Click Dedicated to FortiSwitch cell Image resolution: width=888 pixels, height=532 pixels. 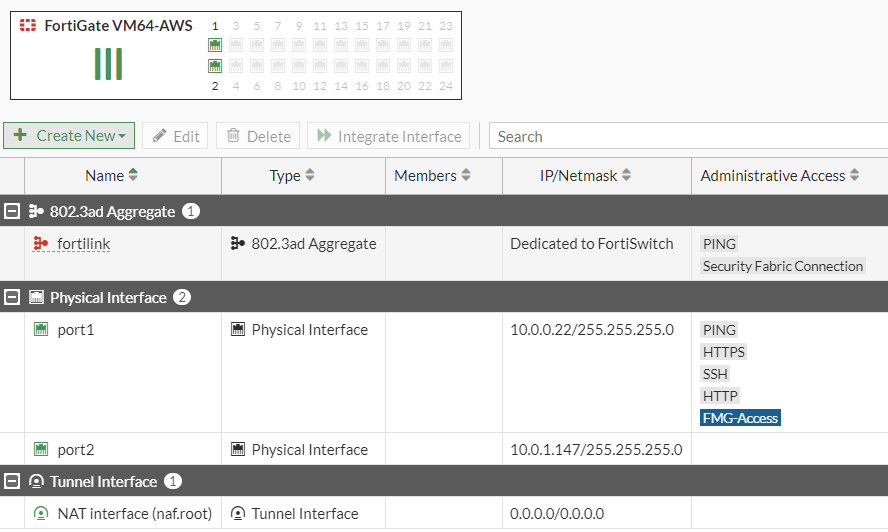[x=592, y=244]
